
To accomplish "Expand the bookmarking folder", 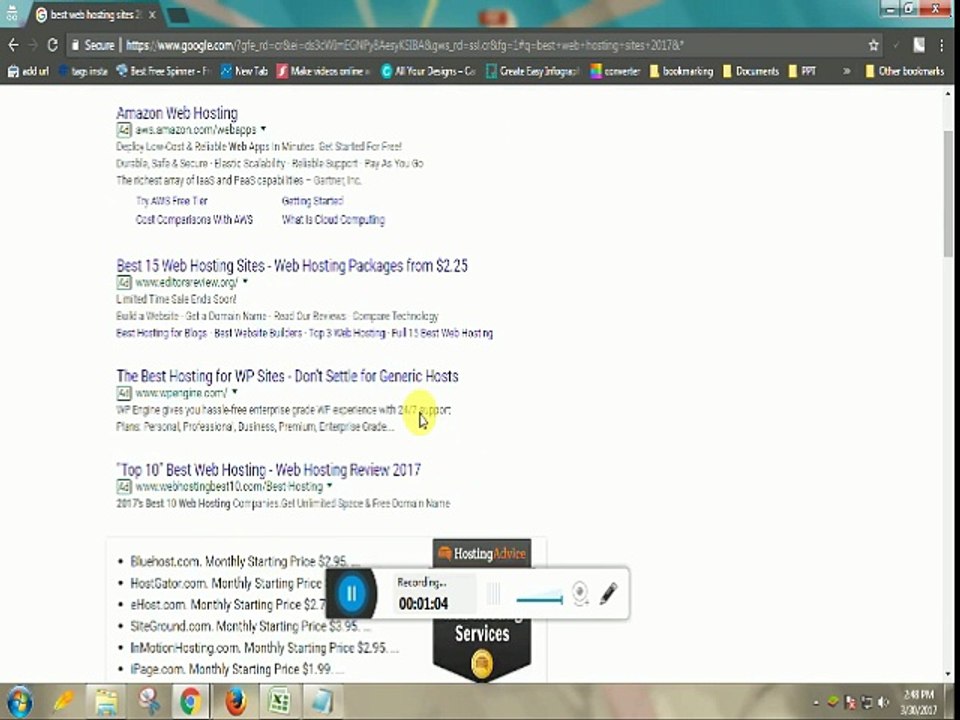I will (x=681, y=72).
